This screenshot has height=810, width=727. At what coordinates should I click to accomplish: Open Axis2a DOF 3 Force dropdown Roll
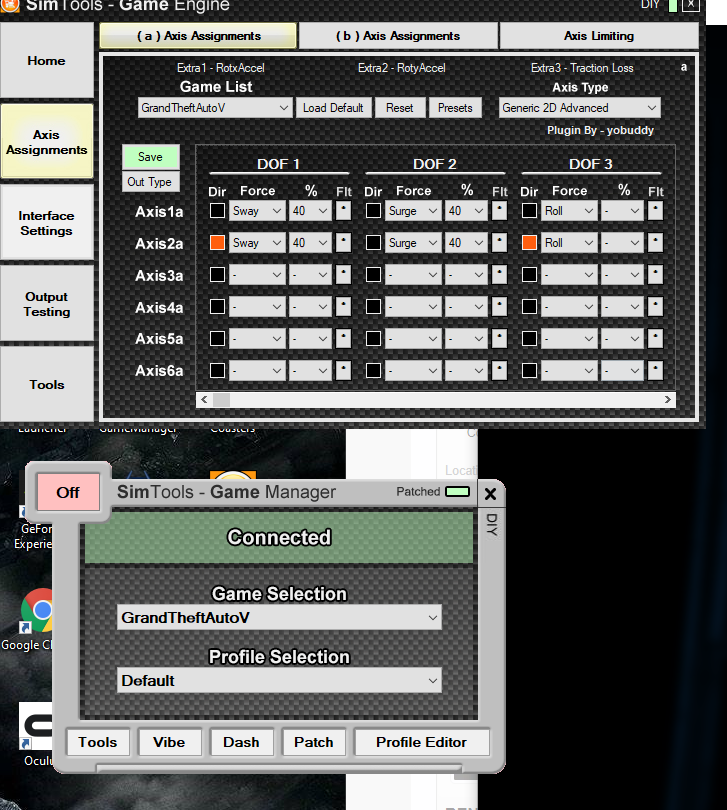click(x=569, y=243)
